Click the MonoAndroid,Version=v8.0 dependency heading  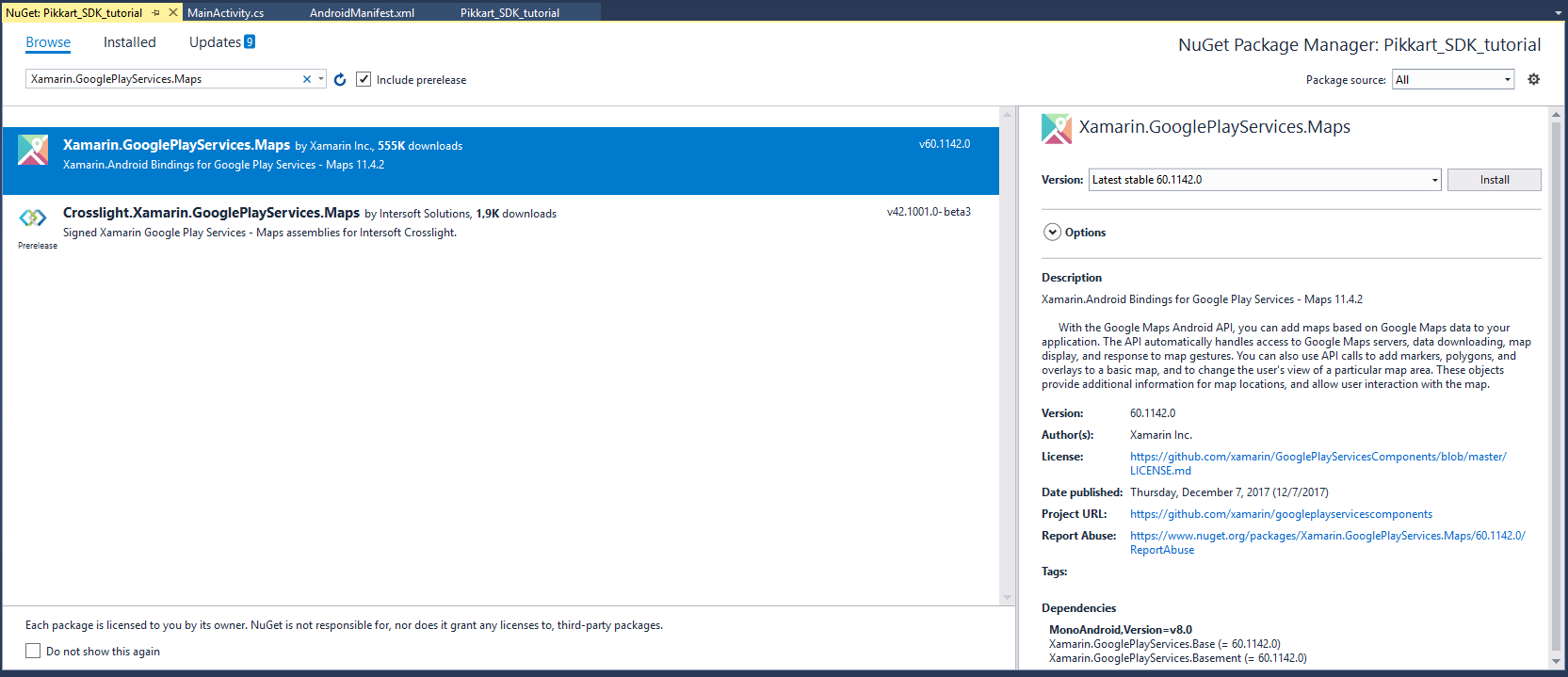click(x=1120, y=630)
